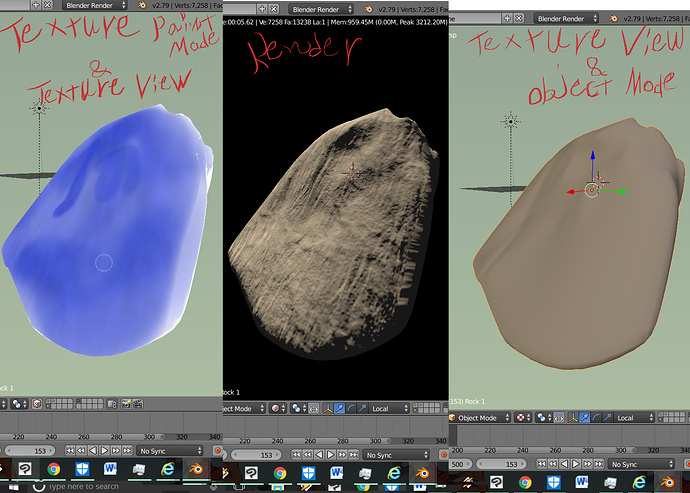Select the translate manipulator in the middle Render panel
The image size is (690, 493).
pos(339,408)
